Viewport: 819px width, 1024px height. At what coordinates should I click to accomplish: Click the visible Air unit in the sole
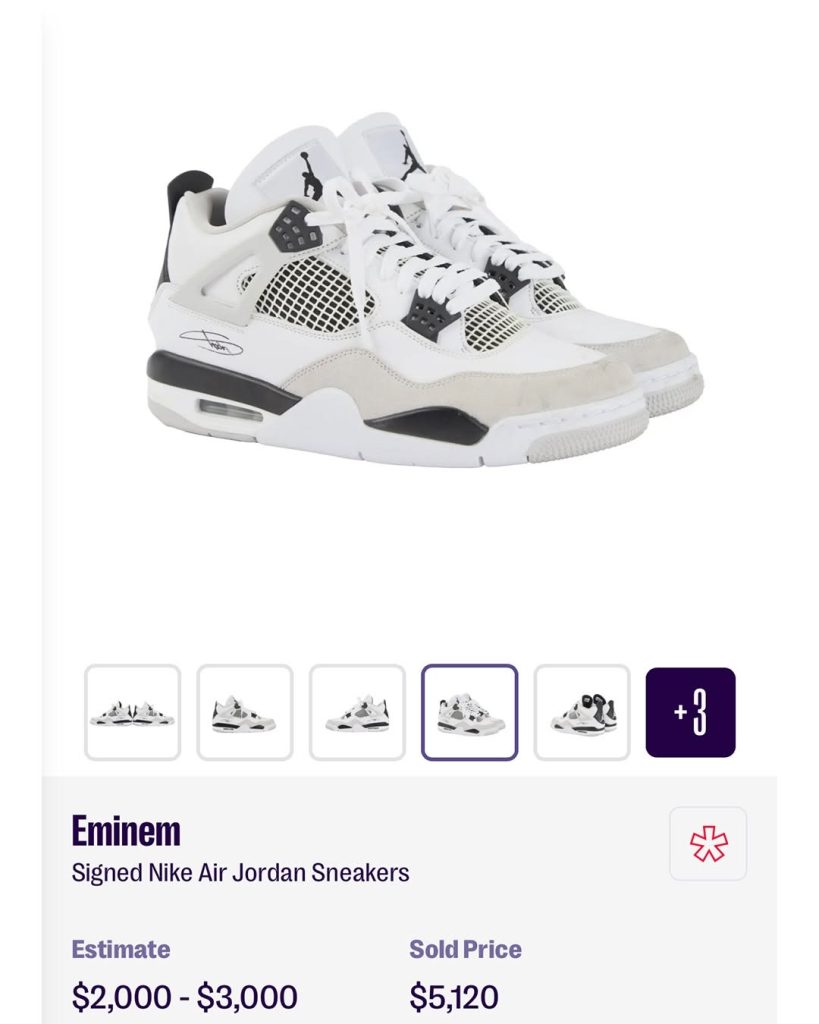[x=230, y=412]
